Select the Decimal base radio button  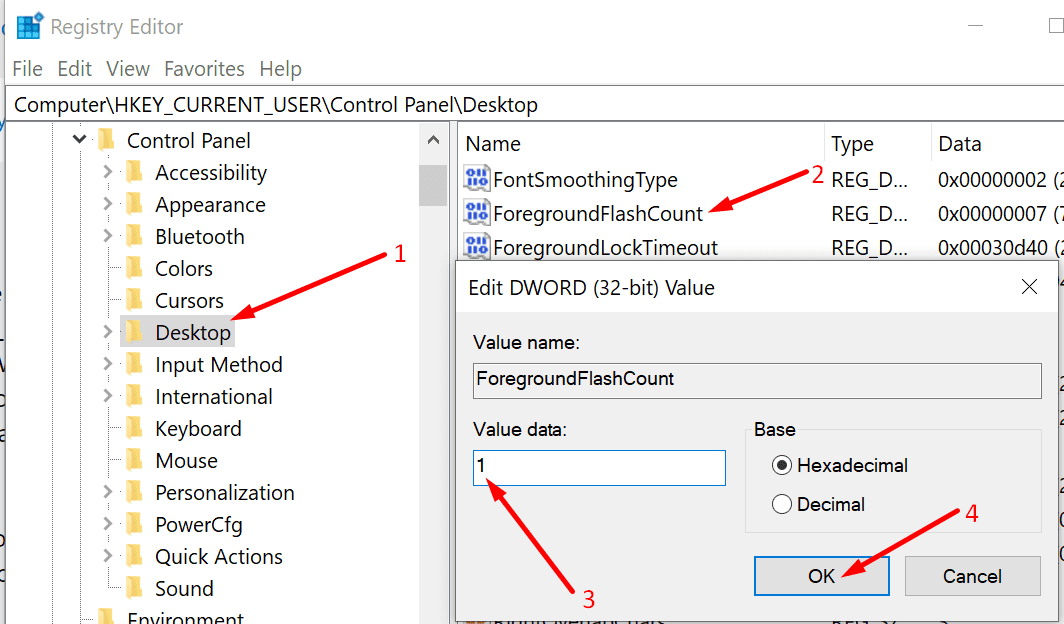click(x=782, y=504)
